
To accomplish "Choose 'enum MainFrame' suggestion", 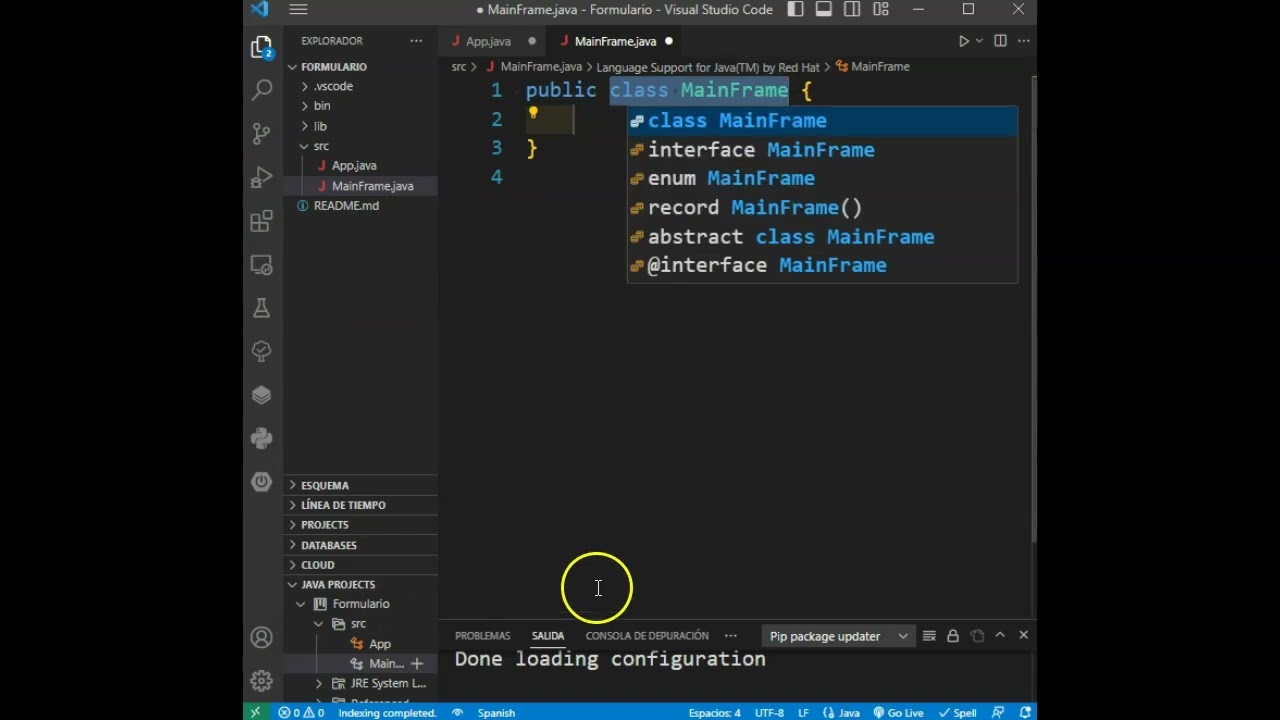I will click(x=822, y=178).
